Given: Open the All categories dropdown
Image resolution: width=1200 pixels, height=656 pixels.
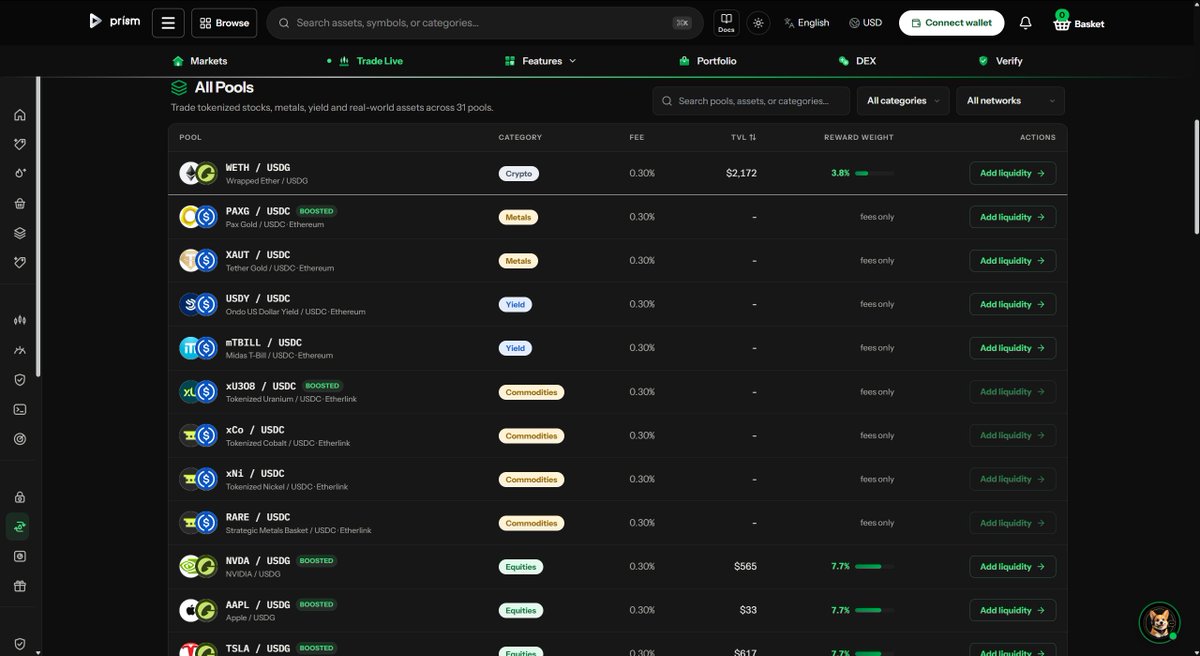Looking at the screenshot, I should [x=903, y=101].
